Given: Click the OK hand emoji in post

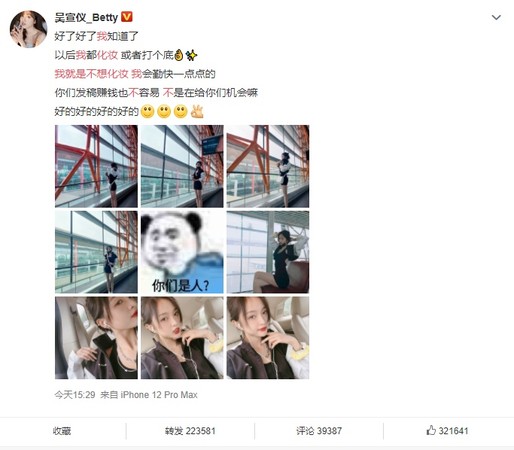Looking at the screenshot, I should pos(197,111).
